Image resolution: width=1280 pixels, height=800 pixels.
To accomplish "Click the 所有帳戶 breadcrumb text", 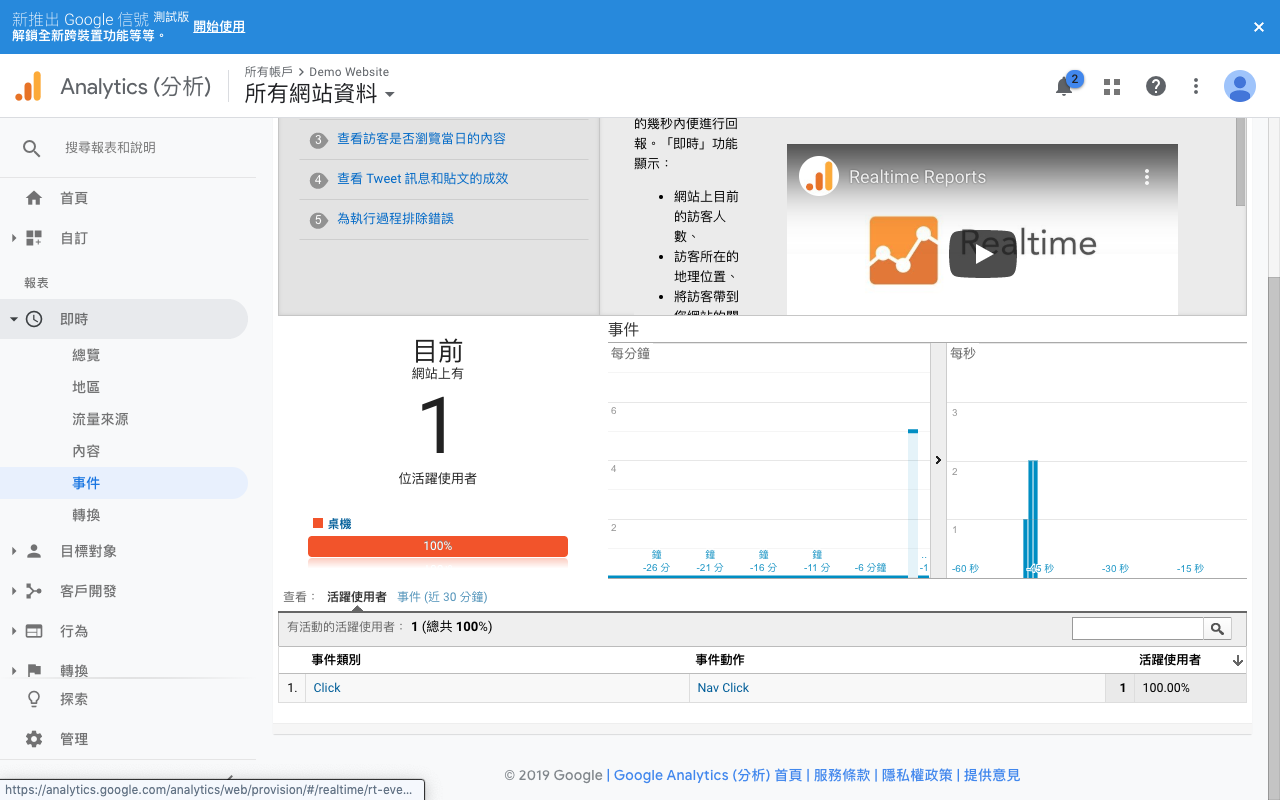I will (269, 72).
